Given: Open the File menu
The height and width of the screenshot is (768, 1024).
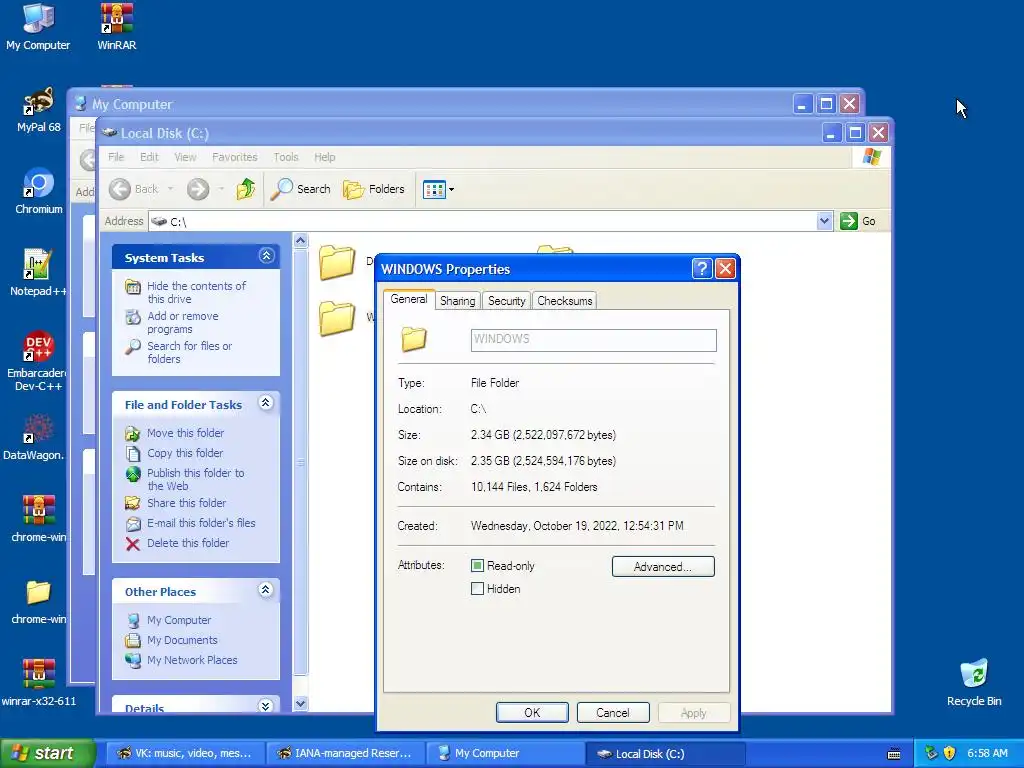Looking at the screenshot, I should click(x=116, y=157).
